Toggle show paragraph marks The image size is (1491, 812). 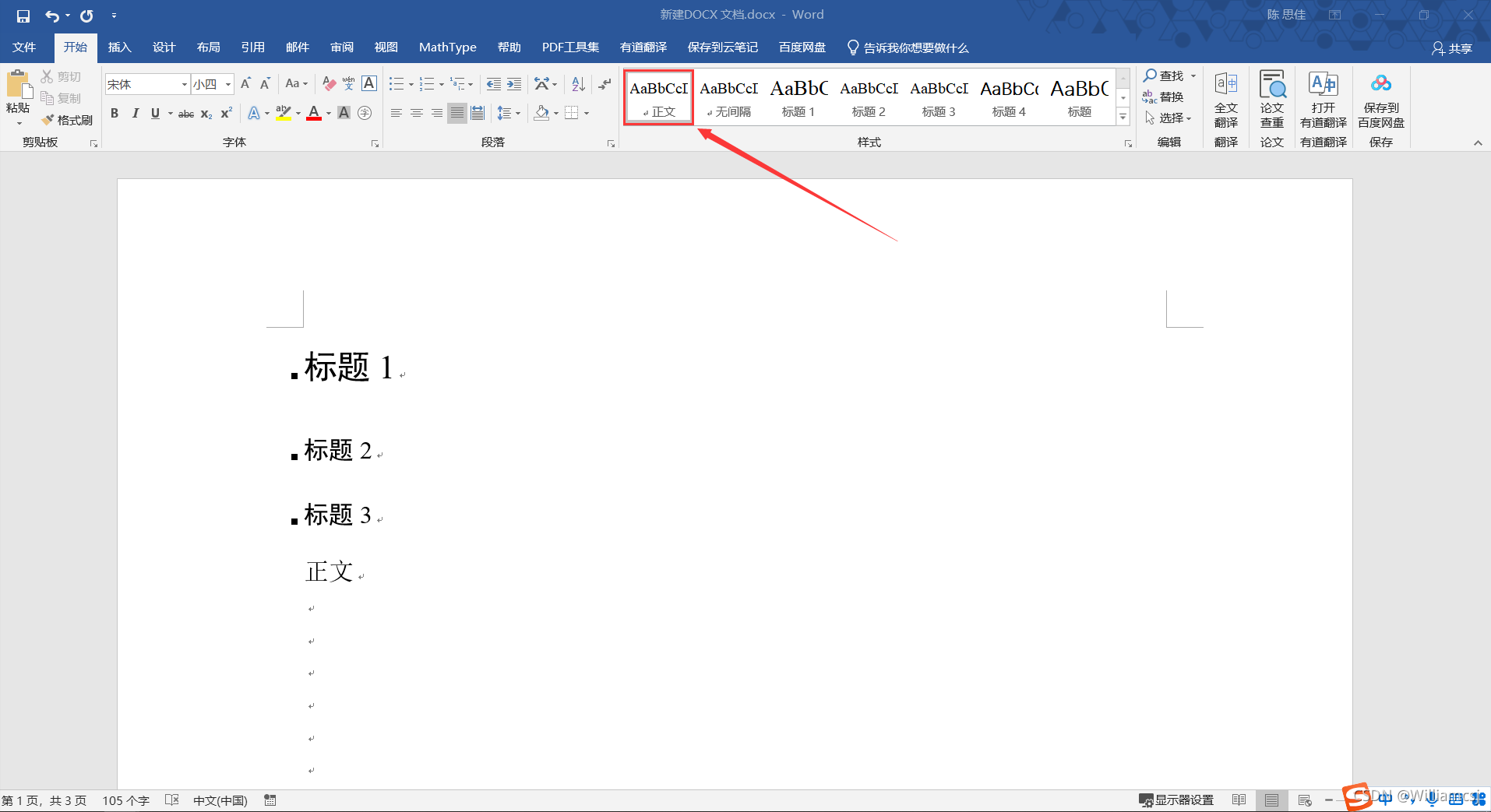tap(605, 83)
